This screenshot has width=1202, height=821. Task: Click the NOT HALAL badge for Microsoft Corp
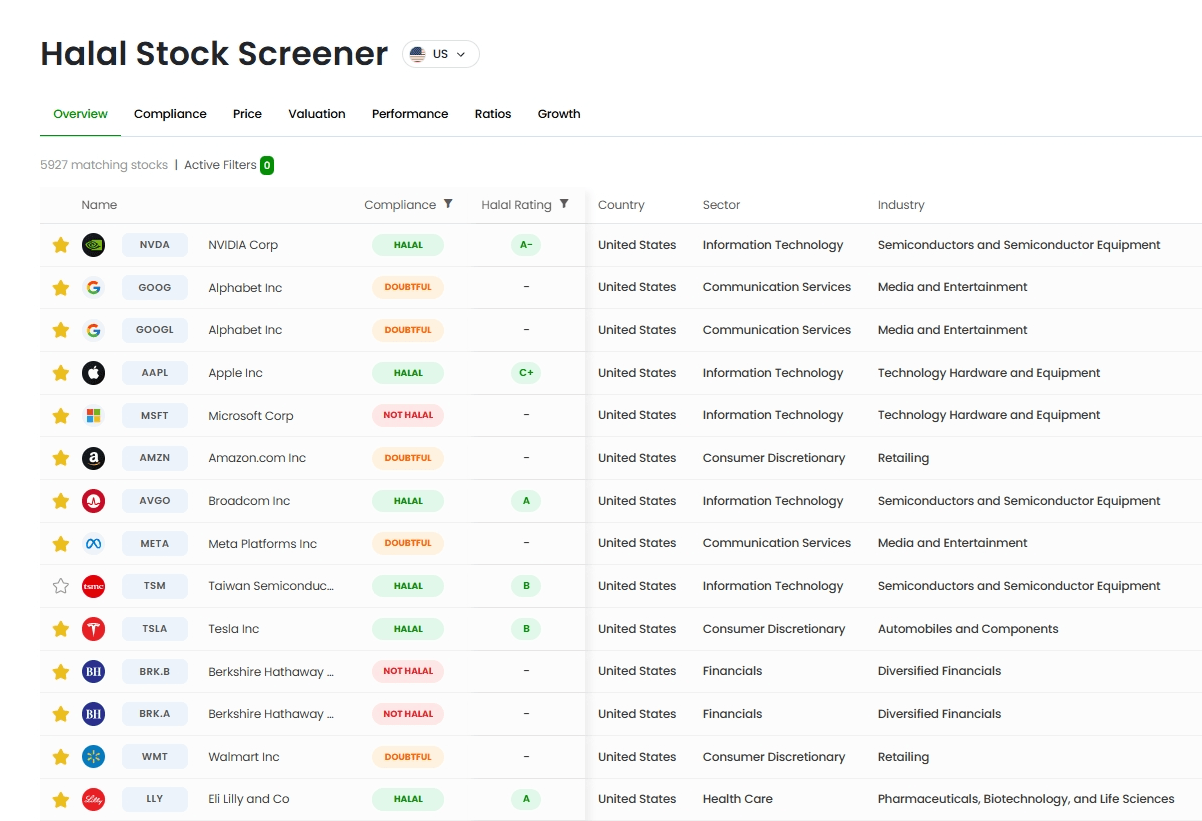(x=408, y=415)
